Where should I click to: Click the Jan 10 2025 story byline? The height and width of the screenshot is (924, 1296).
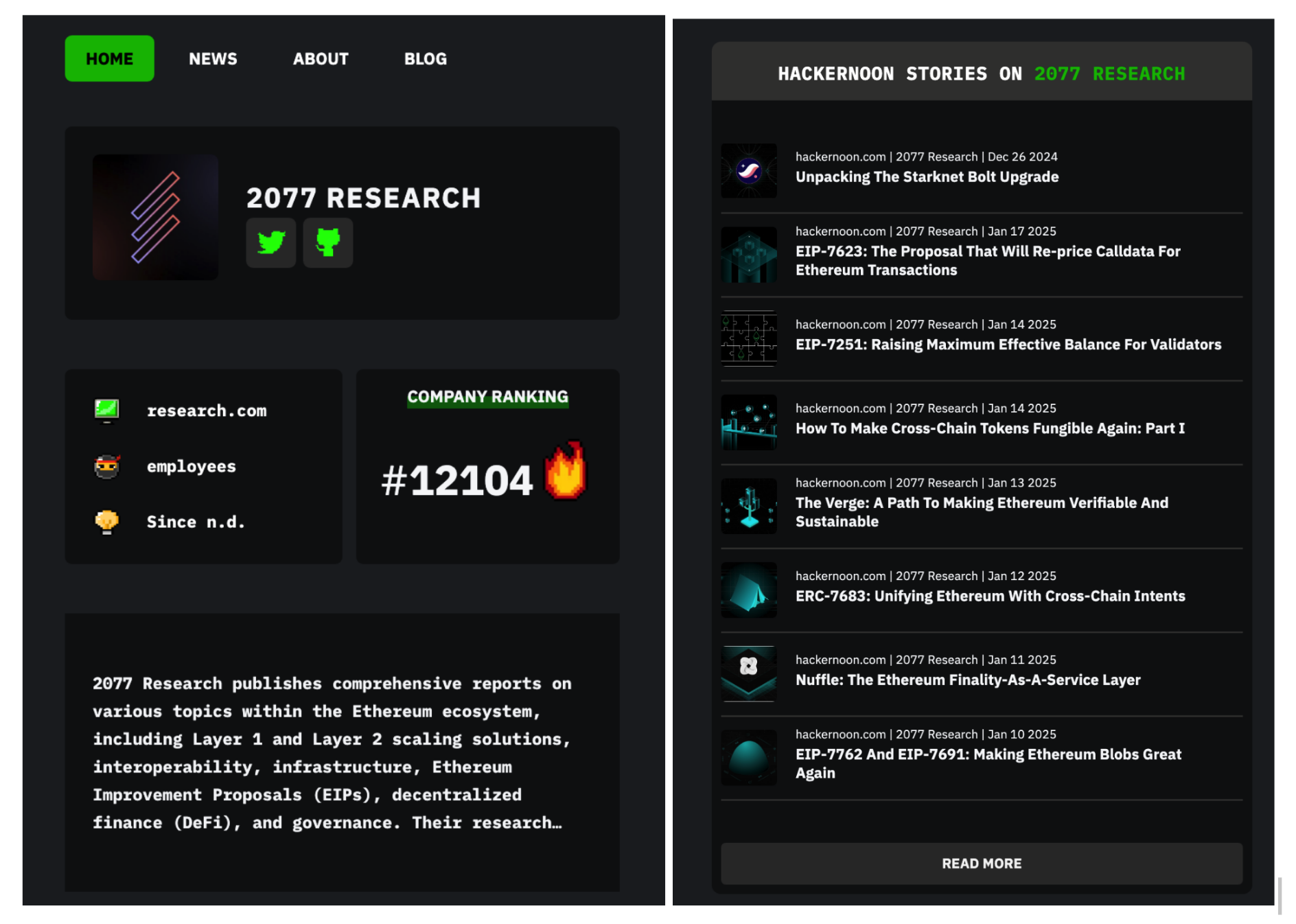pos(925,735)
